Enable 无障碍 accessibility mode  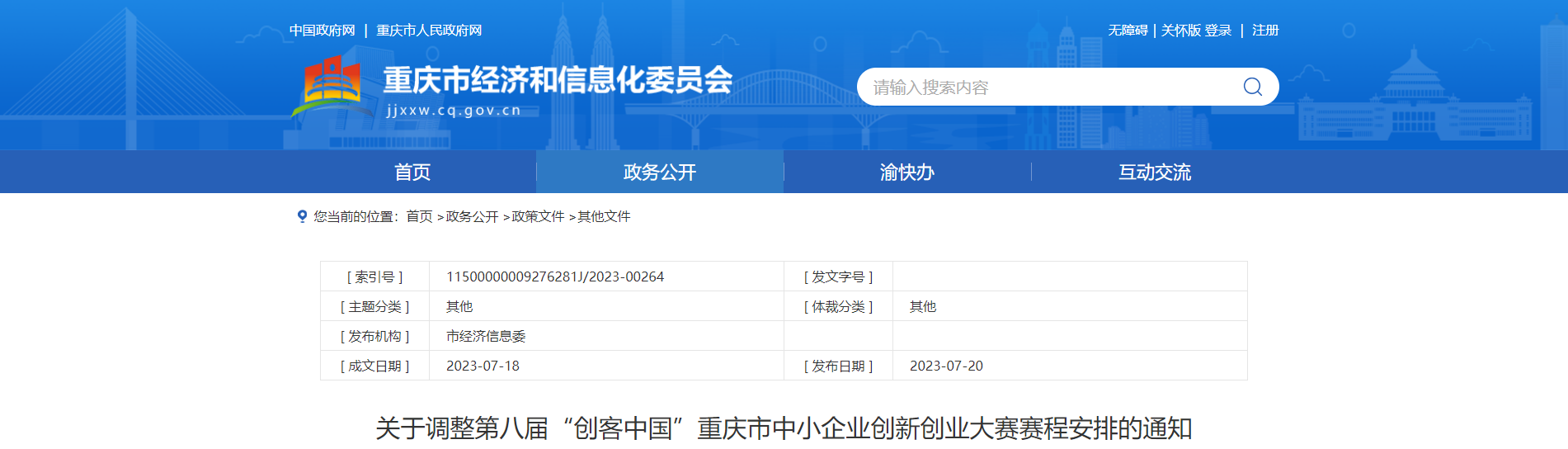coord(1128,31)
